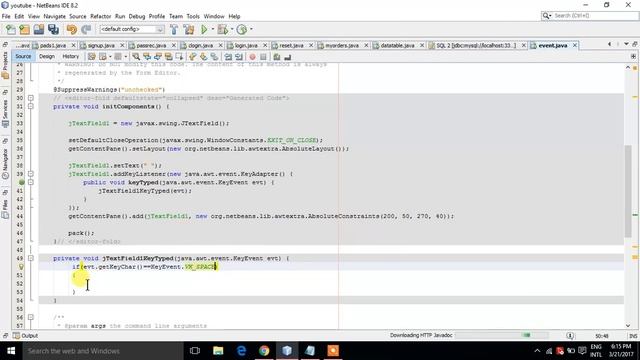Click the New File toolbar icon
The width and height of the screenshot is (640, 360).
[x=11, y=29]
